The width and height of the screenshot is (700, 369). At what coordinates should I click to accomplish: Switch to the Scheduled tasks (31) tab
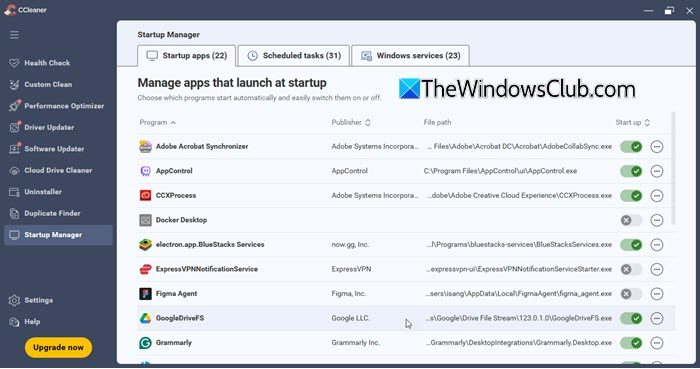pyautogui.click(x=294, y=56)
